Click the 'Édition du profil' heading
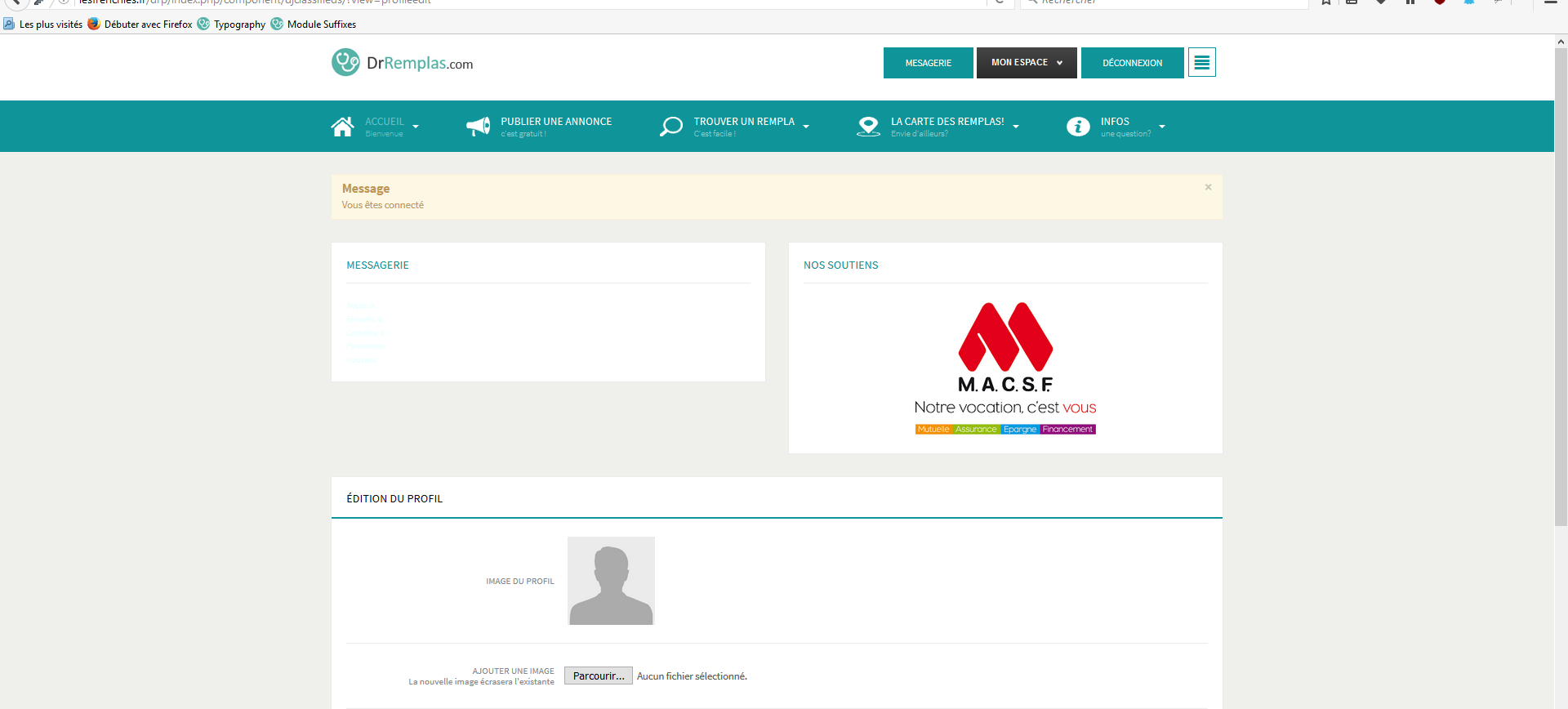The width and height of the screenshot is (1568, 709). tap(394, 498)
